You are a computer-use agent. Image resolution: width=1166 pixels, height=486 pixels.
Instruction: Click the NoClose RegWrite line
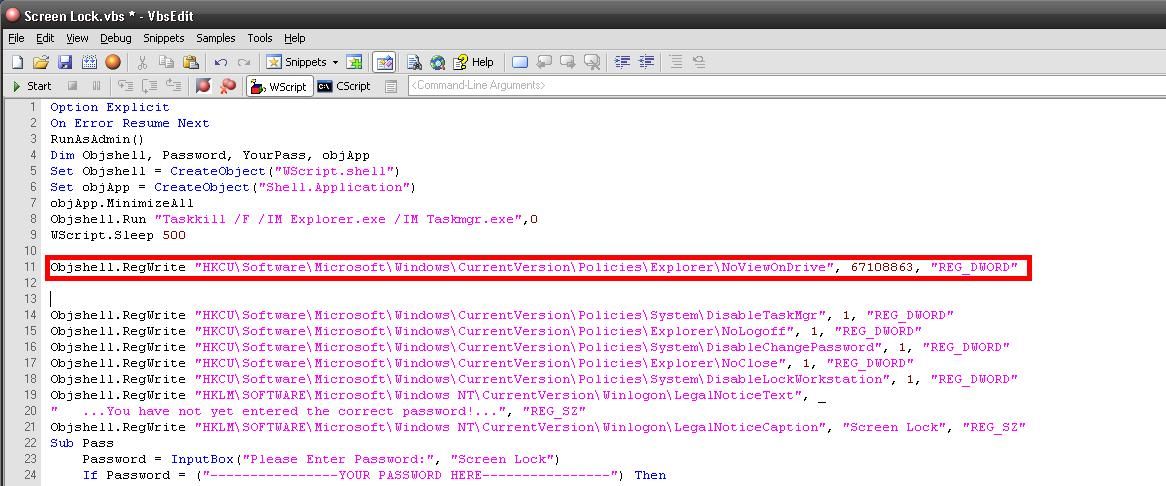coord(482,363)
